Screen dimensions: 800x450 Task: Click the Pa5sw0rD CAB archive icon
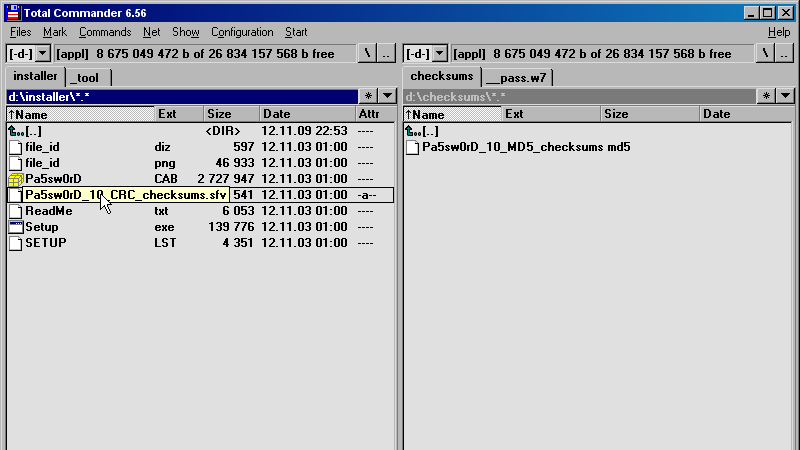[x=16, y=179]
